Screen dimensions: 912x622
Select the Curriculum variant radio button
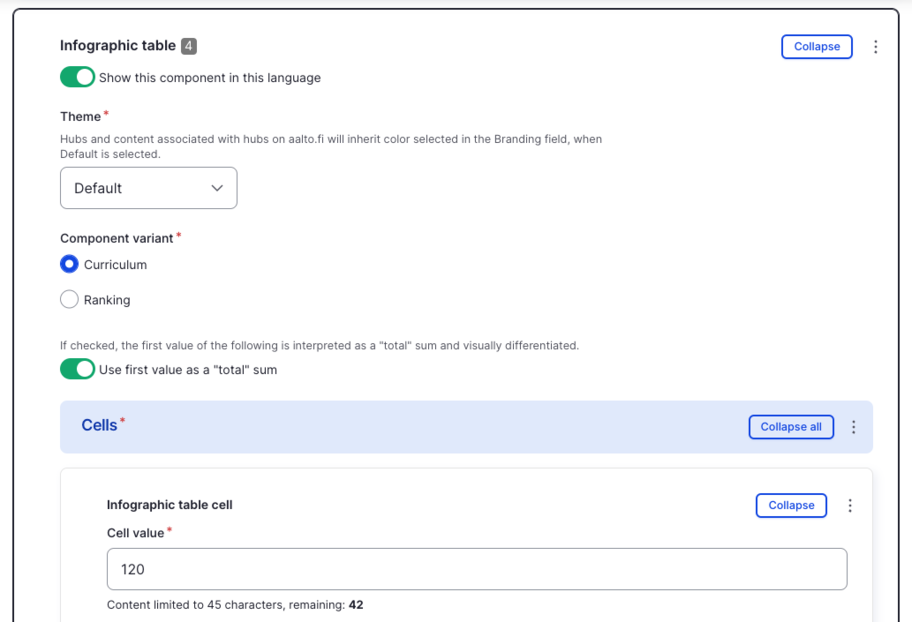pos(69,264)
